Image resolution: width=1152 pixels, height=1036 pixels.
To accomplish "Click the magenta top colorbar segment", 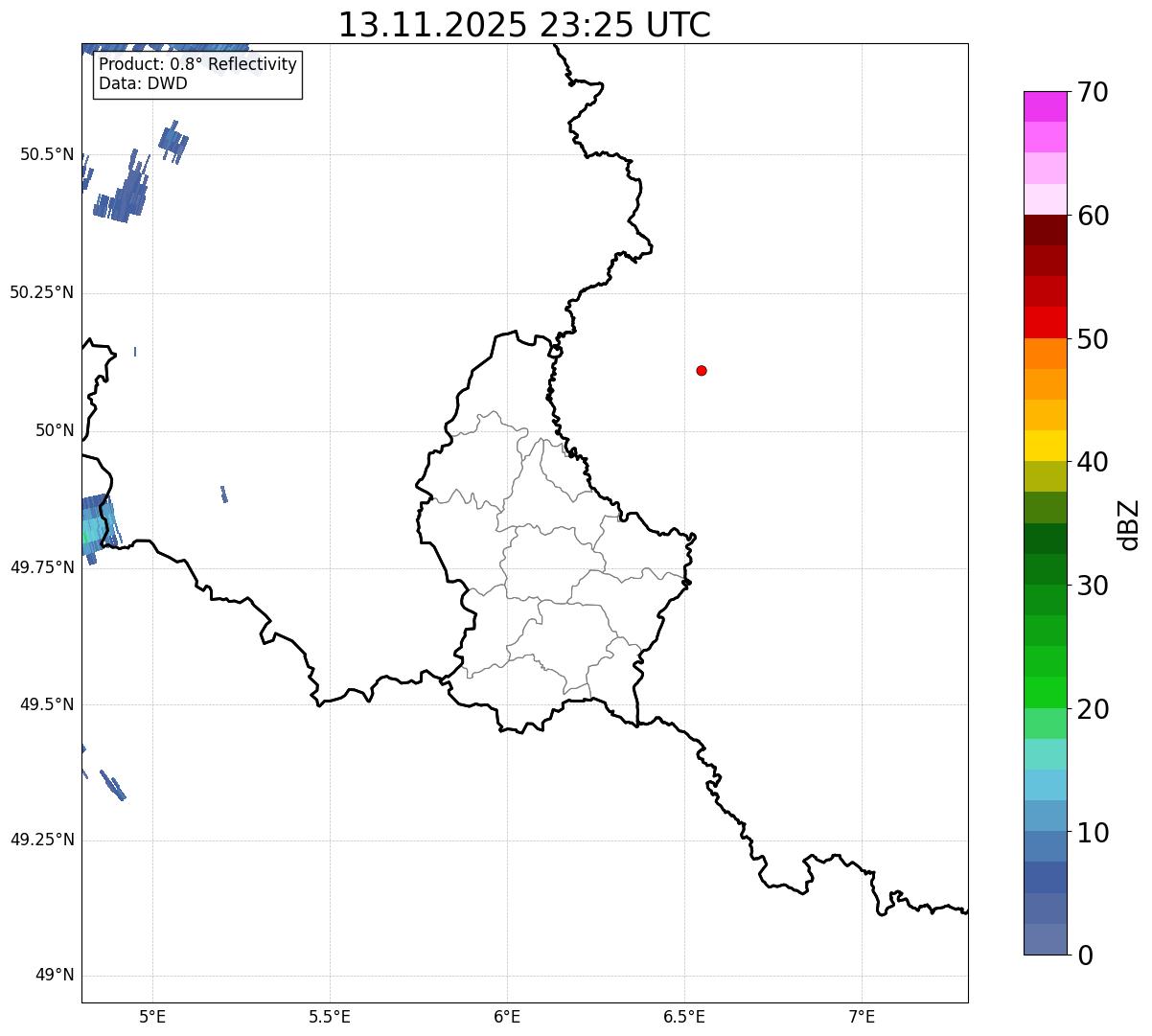I will pyautogui.click(x=1045, y=106).
